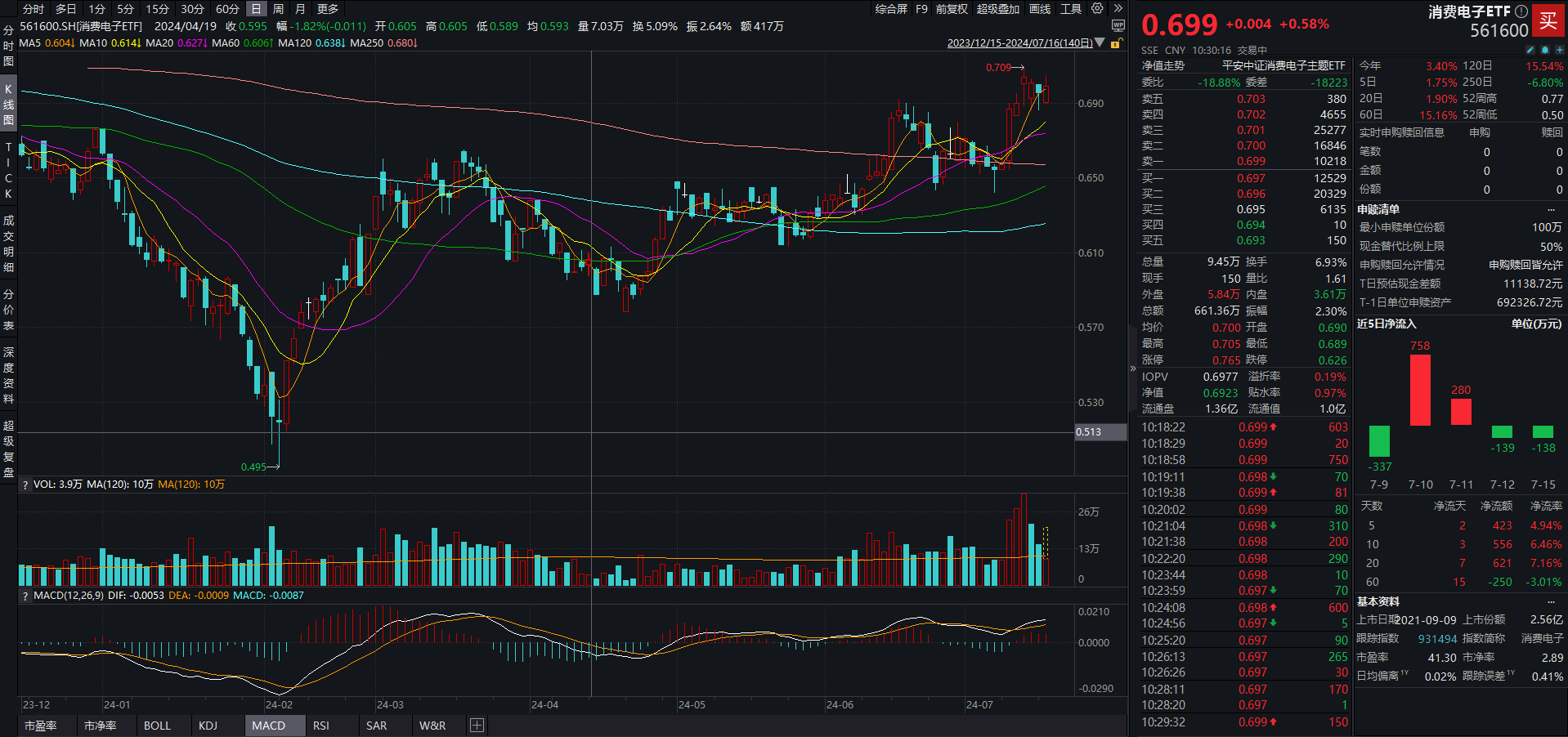Click the alert bell icon near 561600

coord(1545,49)
